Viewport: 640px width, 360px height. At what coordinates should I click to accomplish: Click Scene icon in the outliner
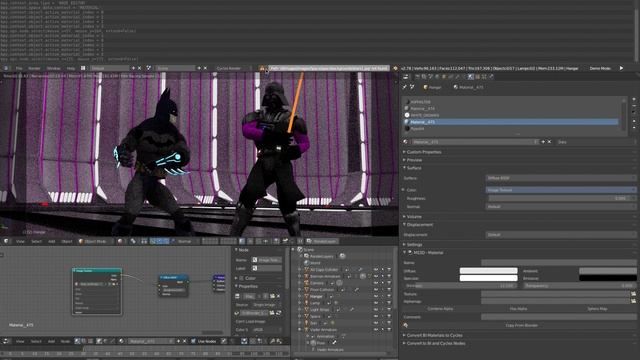300,249
